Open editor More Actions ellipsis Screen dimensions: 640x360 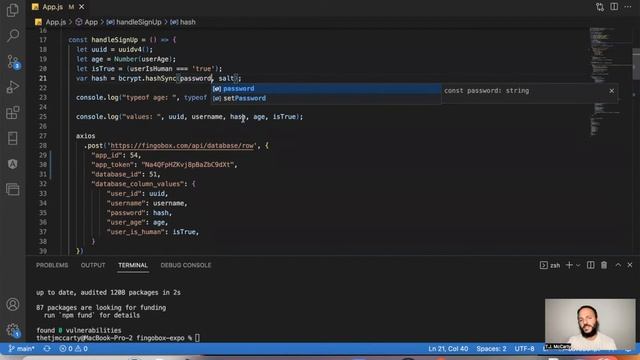[x=628, y=7]
